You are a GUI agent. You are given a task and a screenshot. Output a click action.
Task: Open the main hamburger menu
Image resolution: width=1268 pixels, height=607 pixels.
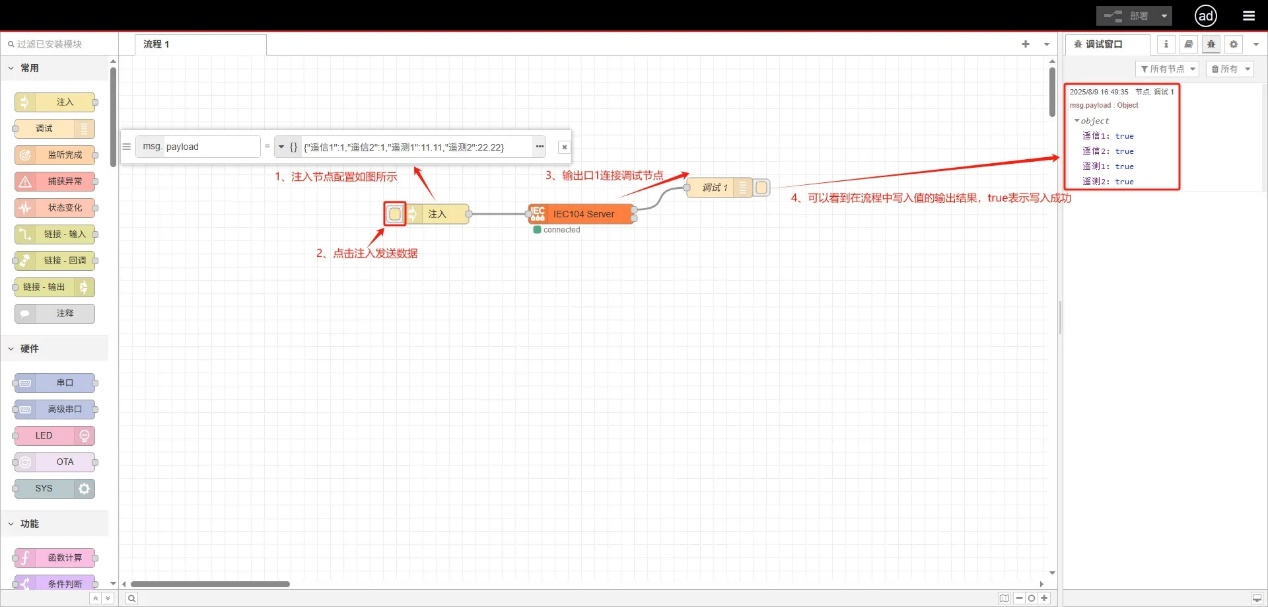tap(1248, 15)
